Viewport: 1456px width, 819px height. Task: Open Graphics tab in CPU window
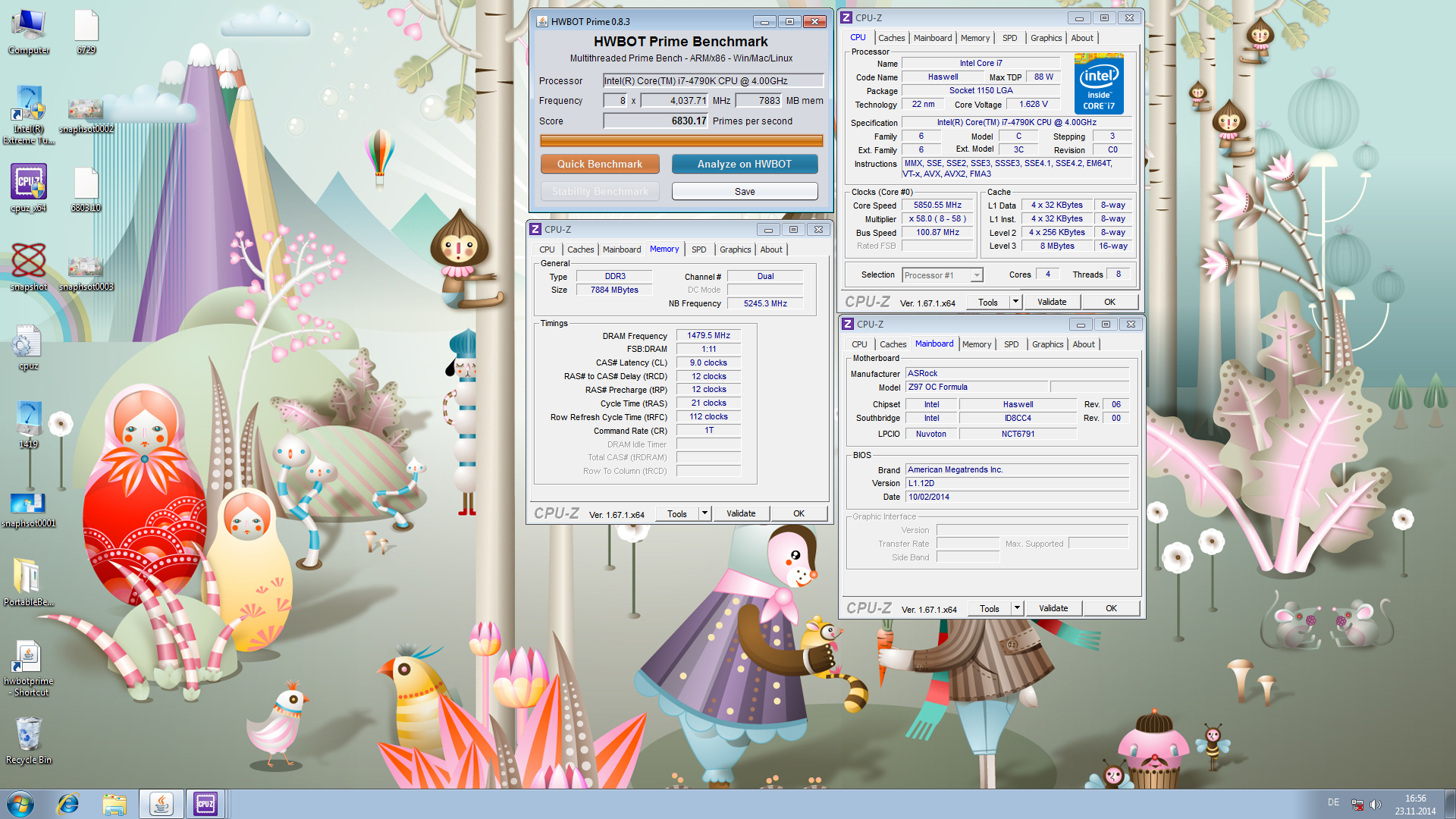coord(1046,38)
